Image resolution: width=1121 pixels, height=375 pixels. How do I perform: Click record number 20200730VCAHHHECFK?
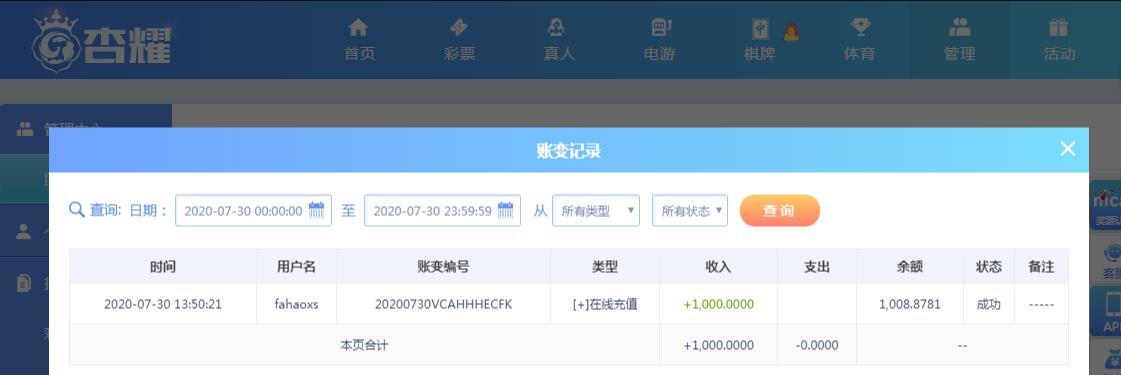click(x=443, y=304)
